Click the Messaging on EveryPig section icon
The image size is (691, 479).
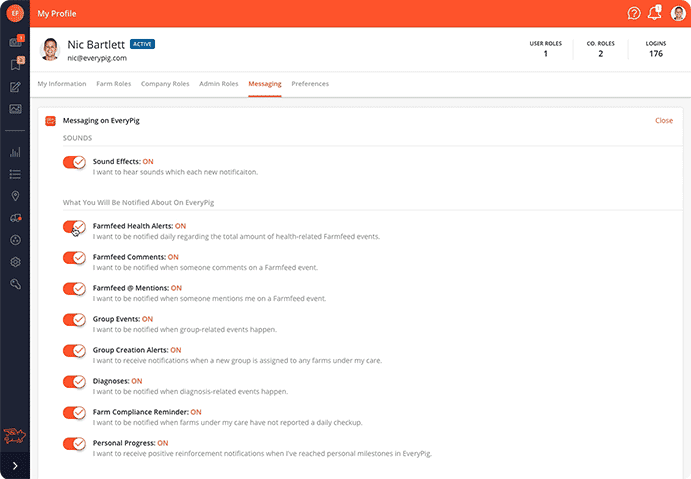pos(50,121)
